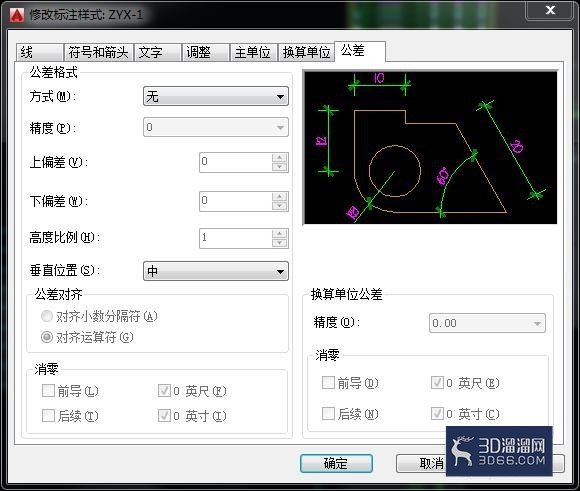The image size is (580, 491).
Task: Click the 取消 button
Action: [x=431, y=463]
